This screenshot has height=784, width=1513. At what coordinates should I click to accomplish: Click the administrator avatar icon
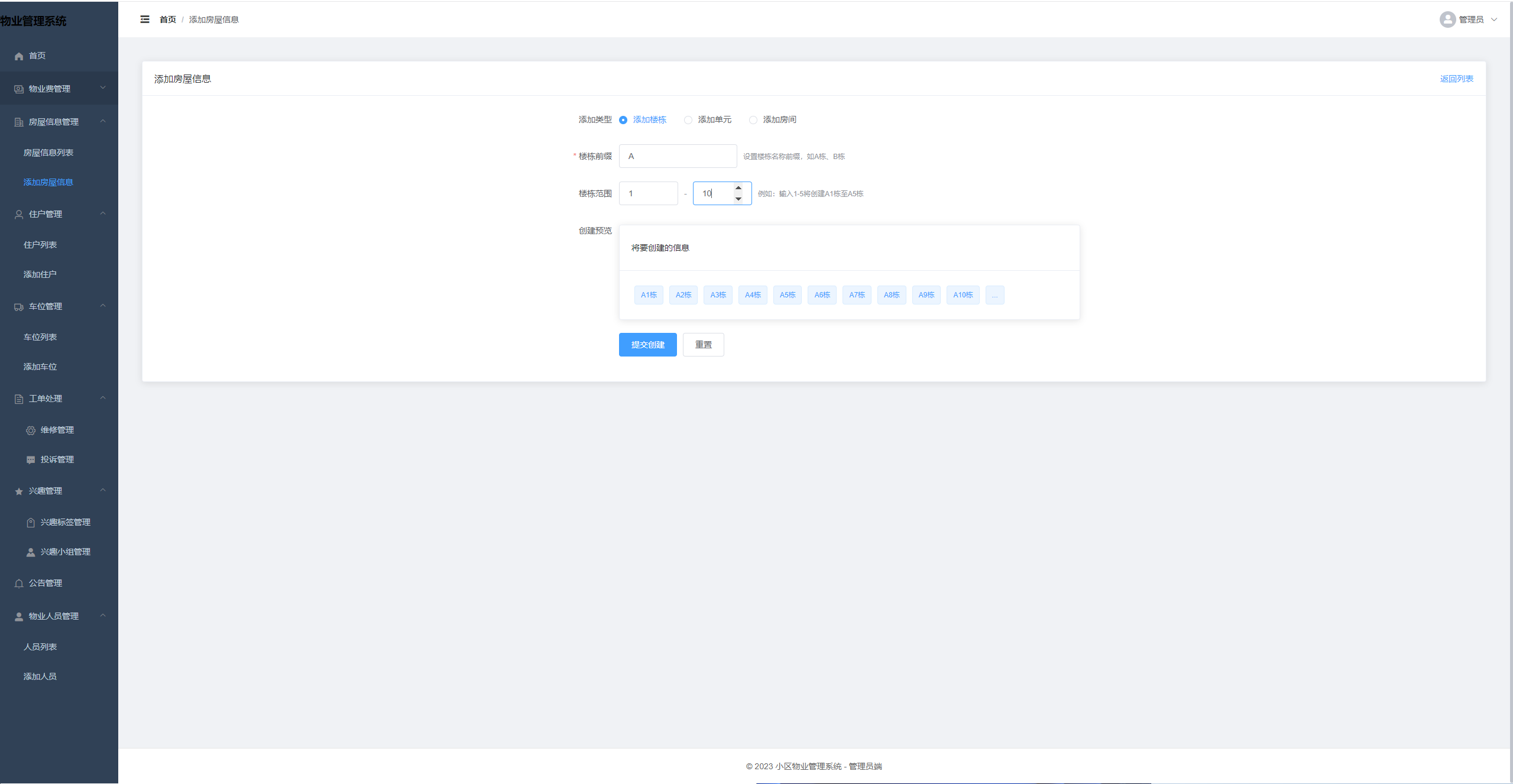click(x=1447, y=20)
